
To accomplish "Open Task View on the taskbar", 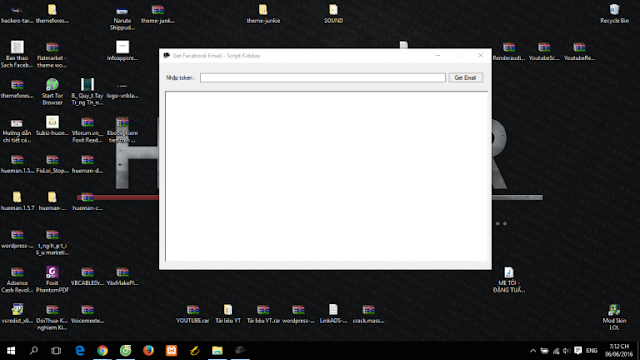I will (56, 351).
